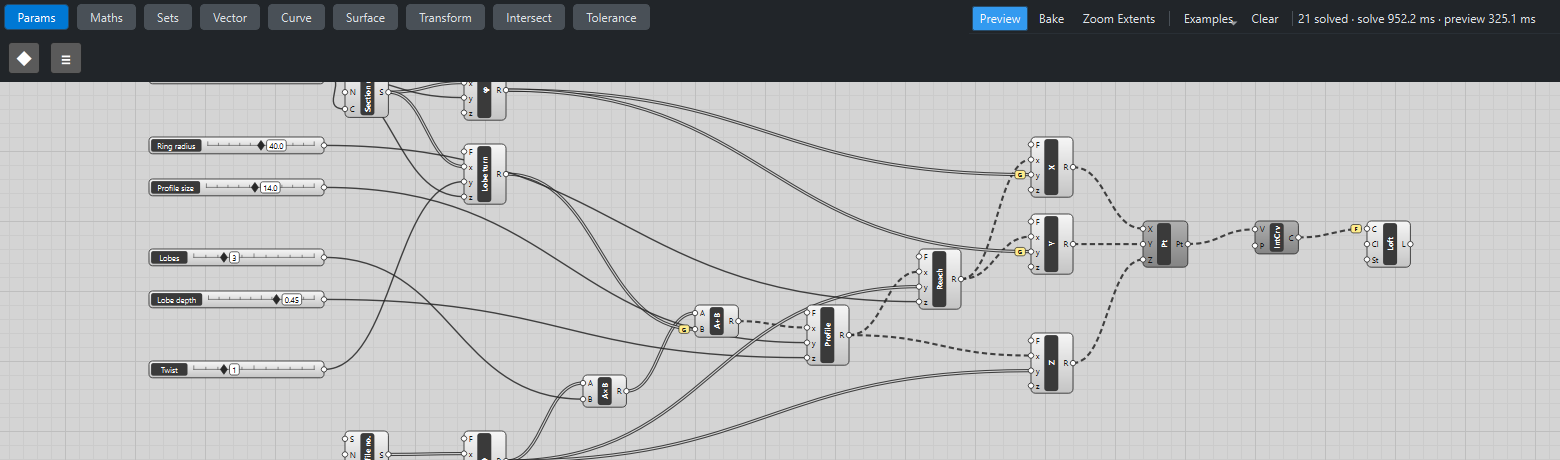
Task: Click the Pt output port of Pt node
Action: click(x=1187, y=244)
